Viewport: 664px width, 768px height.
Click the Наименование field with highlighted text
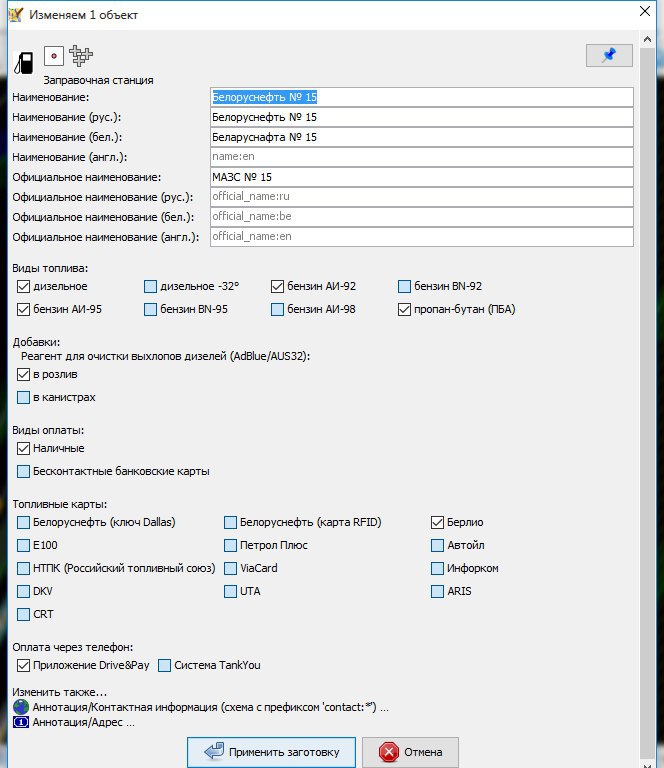click(422, 97)
